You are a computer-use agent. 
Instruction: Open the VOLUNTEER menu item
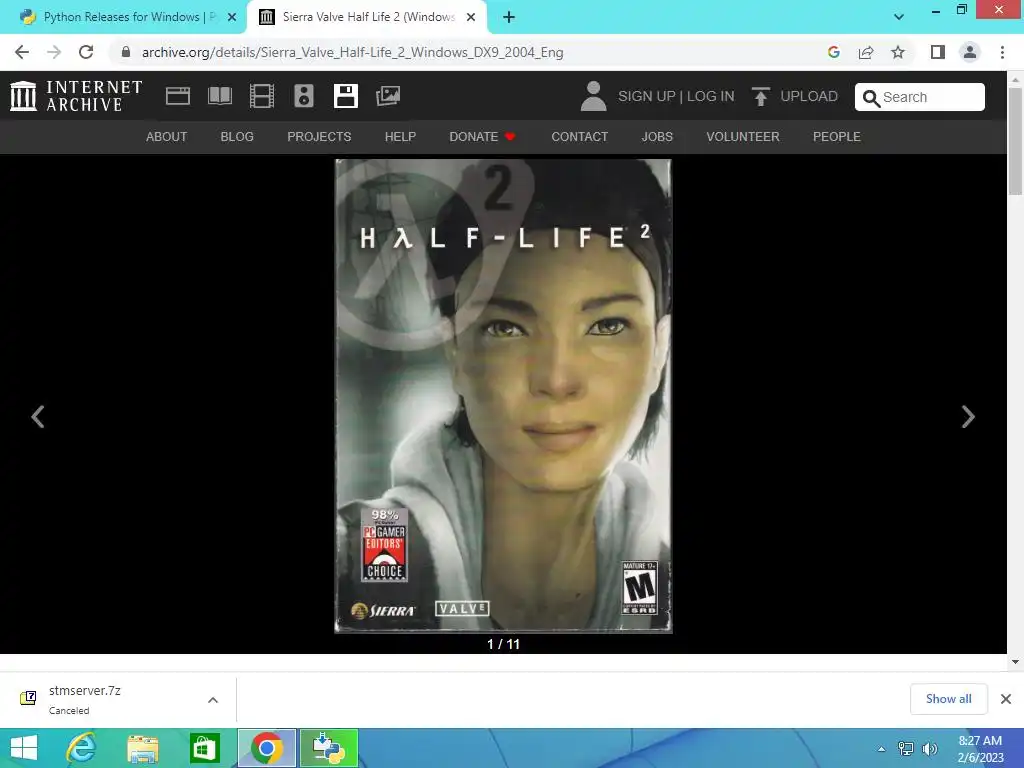743,136
